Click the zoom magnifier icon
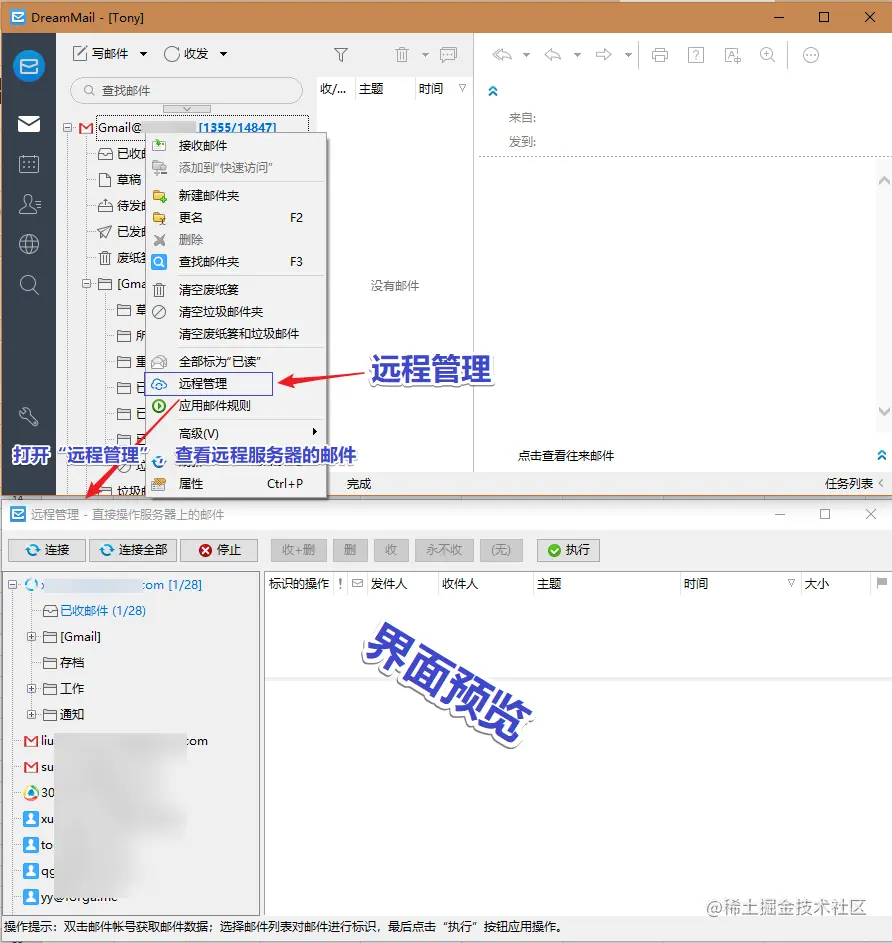The height and width of the screenshot is (943, 892). click(767, 55)
